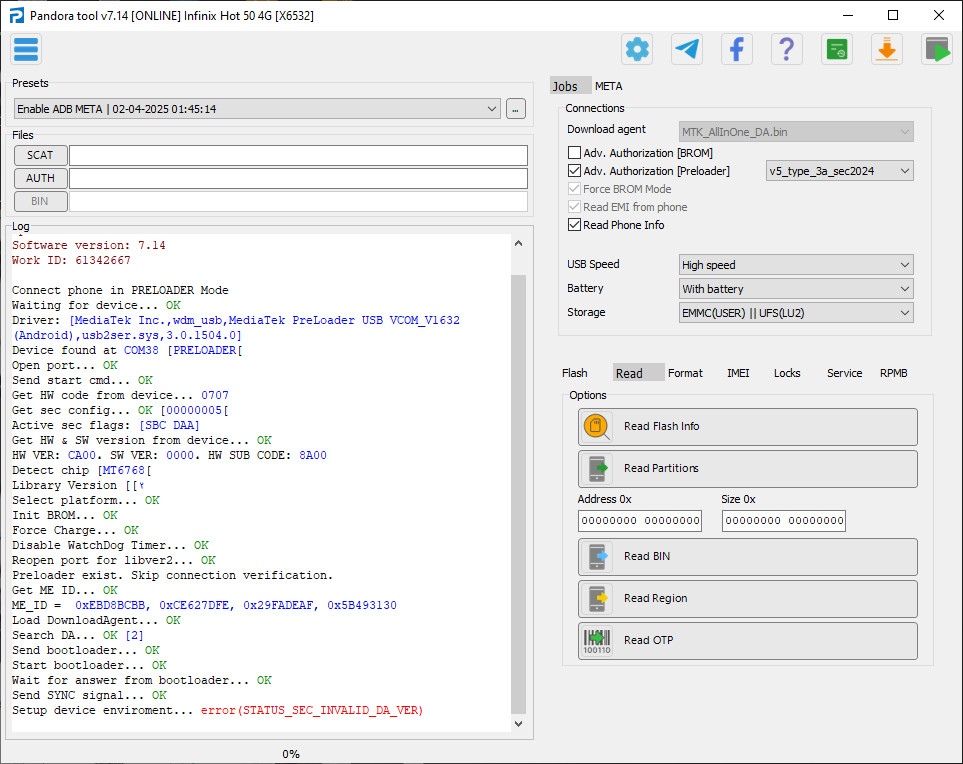Click the Read Partitions button
Viewport: 963px width, 764px height.
tap(747, 468)
